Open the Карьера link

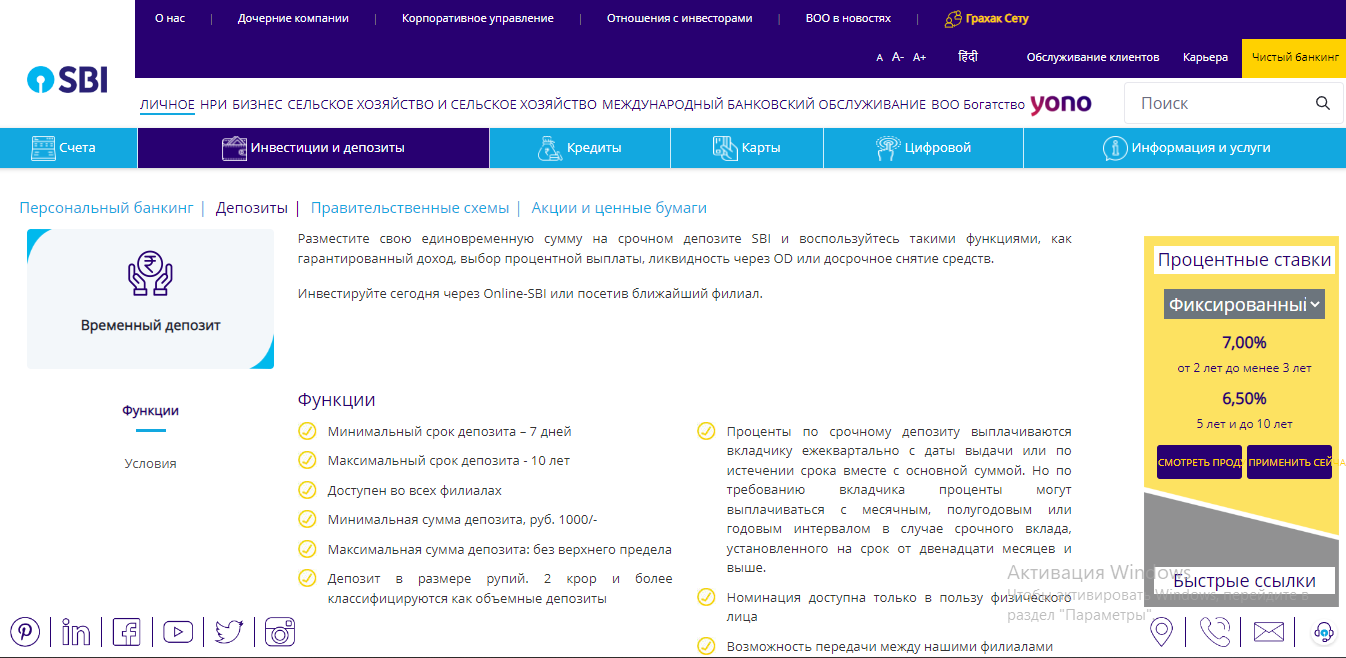[1205, 57]
